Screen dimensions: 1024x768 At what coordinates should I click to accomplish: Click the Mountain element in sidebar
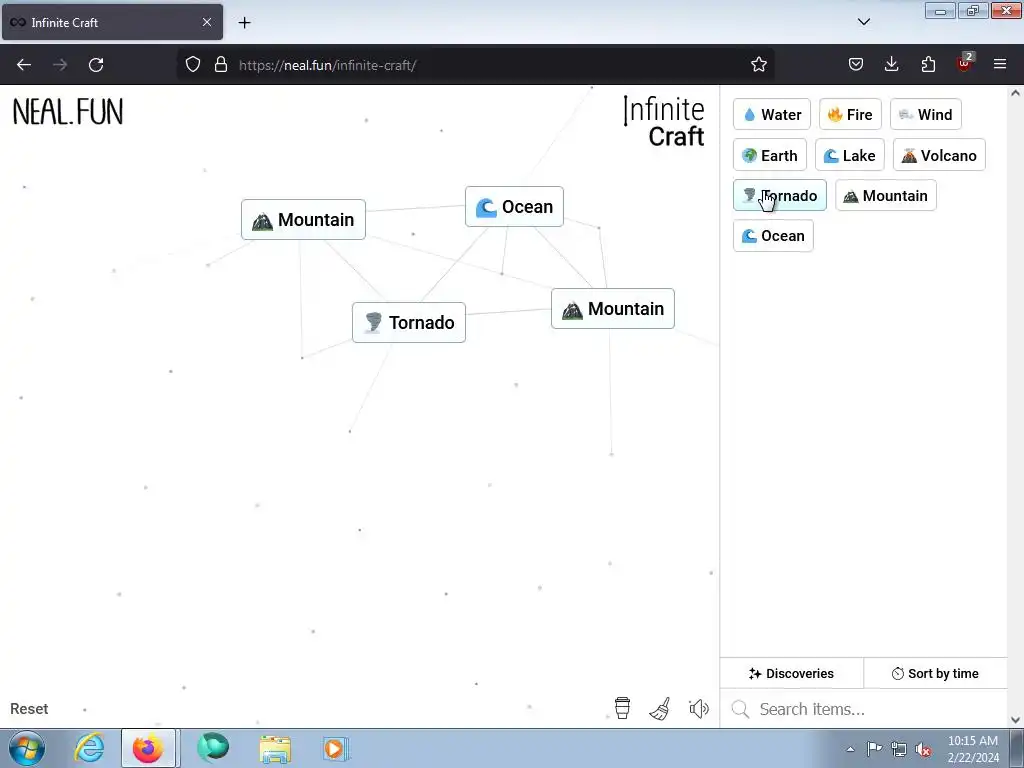[885, 195]
